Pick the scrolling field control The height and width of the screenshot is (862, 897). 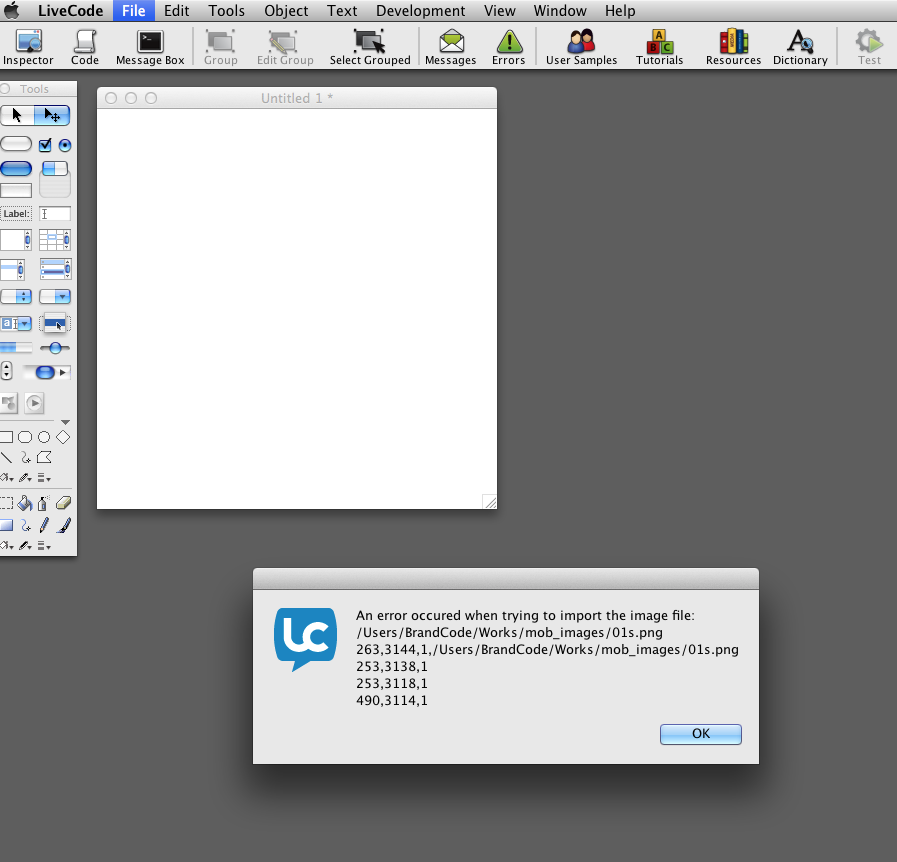[16, 240]
